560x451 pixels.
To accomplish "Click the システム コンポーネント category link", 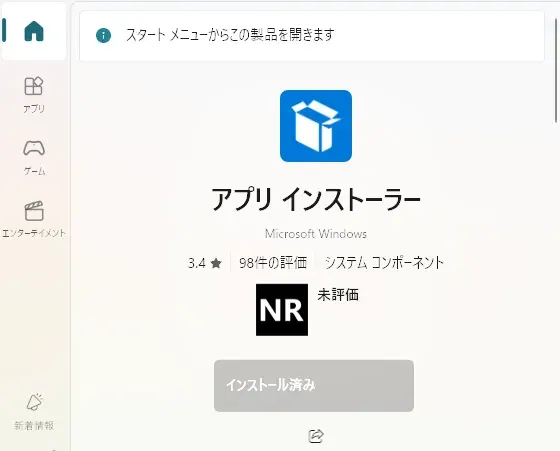I will pyautogui.click(x=384, y=263).
